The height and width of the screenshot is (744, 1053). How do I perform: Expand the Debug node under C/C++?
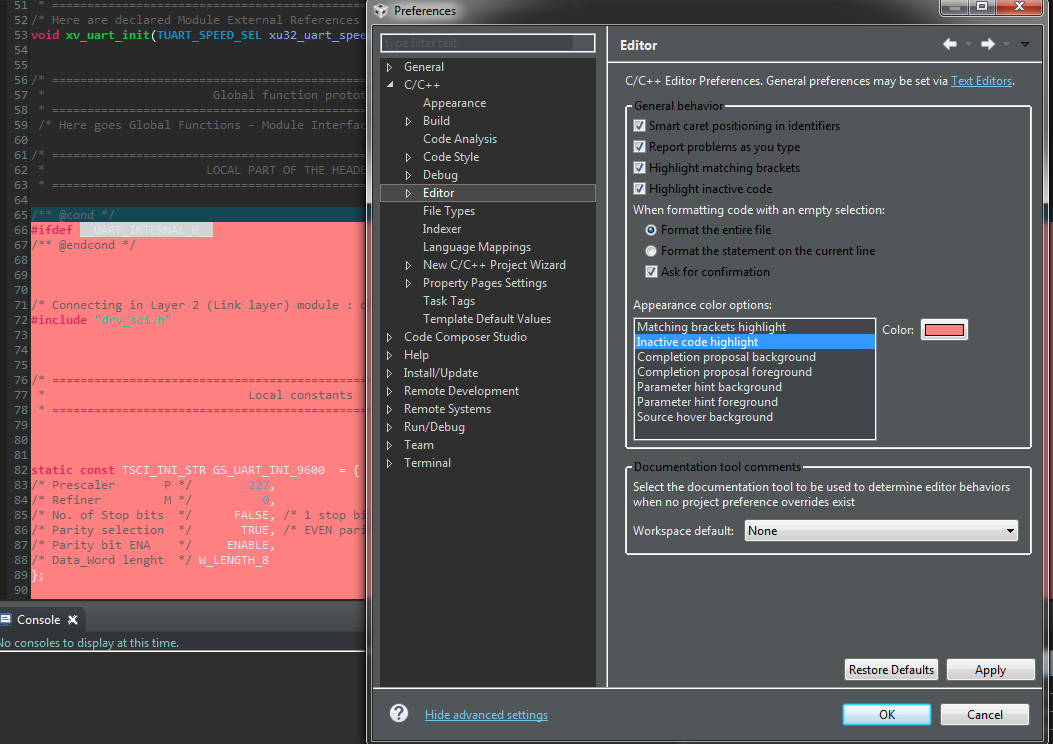pos(408,175)
